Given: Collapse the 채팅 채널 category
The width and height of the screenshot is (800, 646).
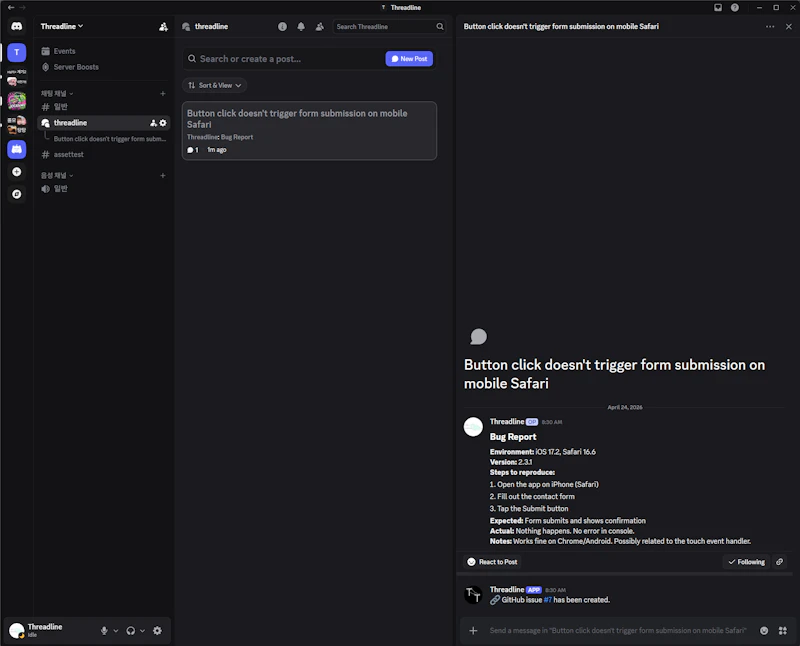Looking at the screenshot, I should coord(57,93).
